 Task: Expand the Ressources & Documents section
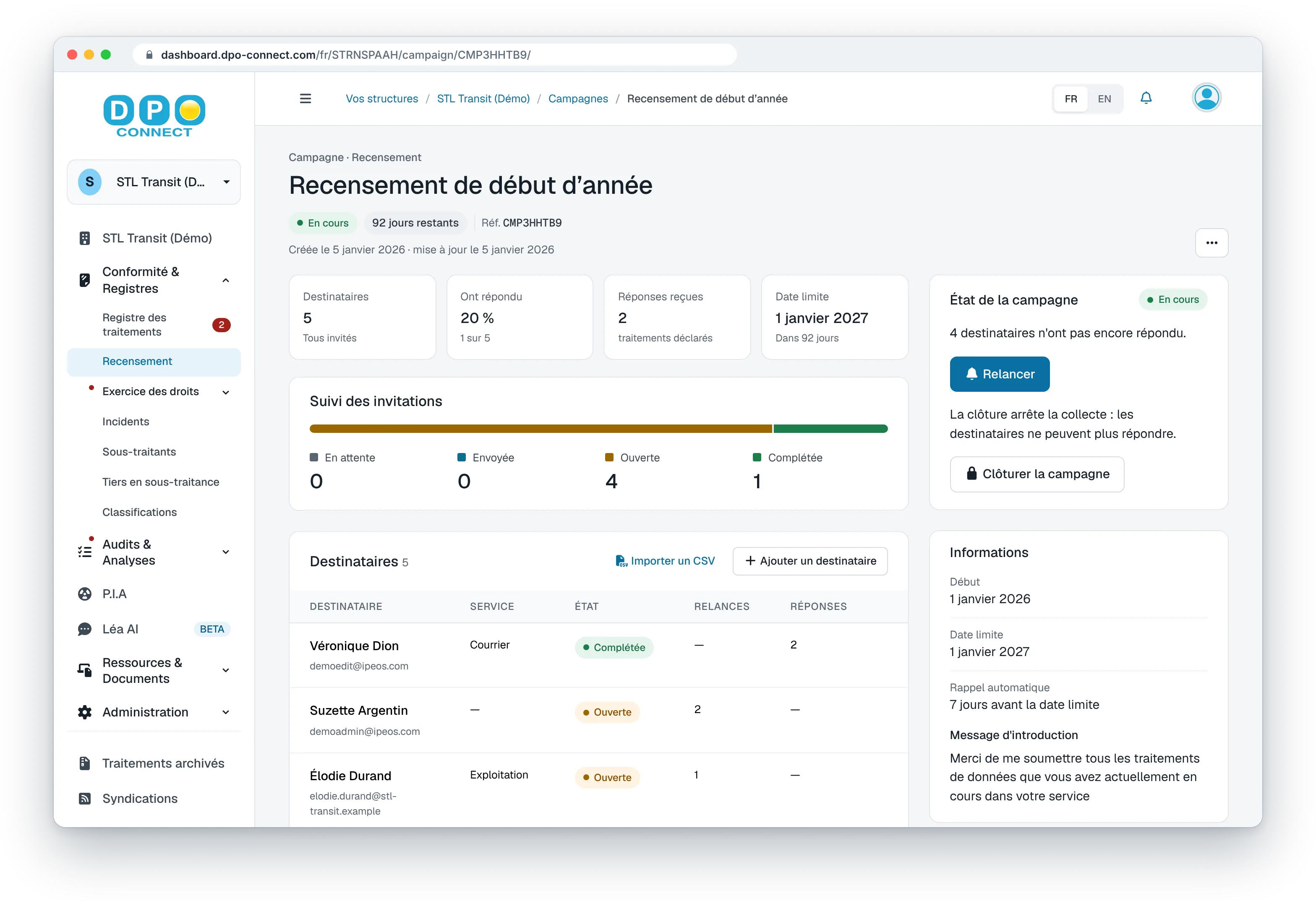(x=226, y=670)
